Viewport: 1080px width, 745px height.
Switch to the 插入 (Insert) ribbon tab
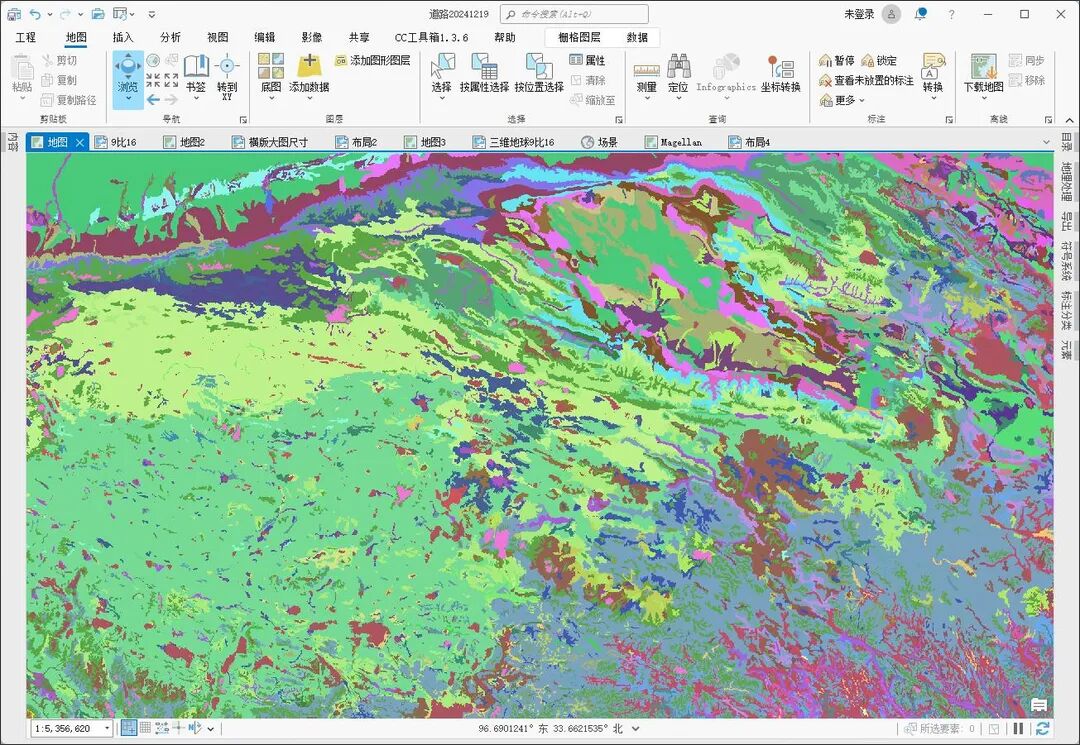pyautogui.click(x=123, y=37)
